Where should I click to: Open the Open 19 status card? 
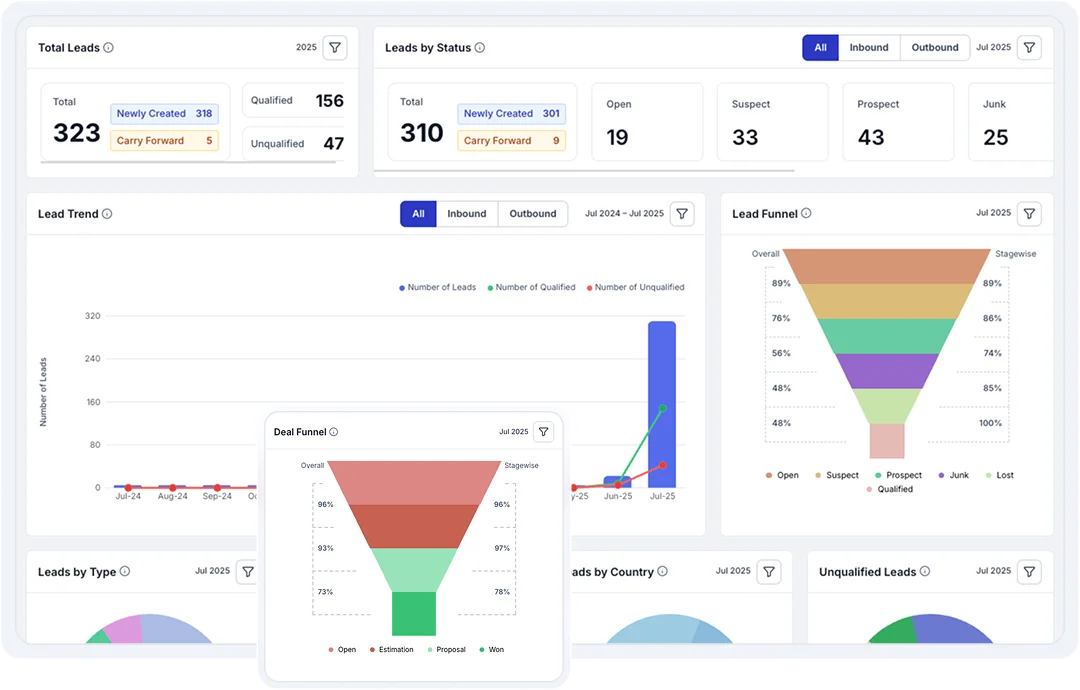(647, 122)
